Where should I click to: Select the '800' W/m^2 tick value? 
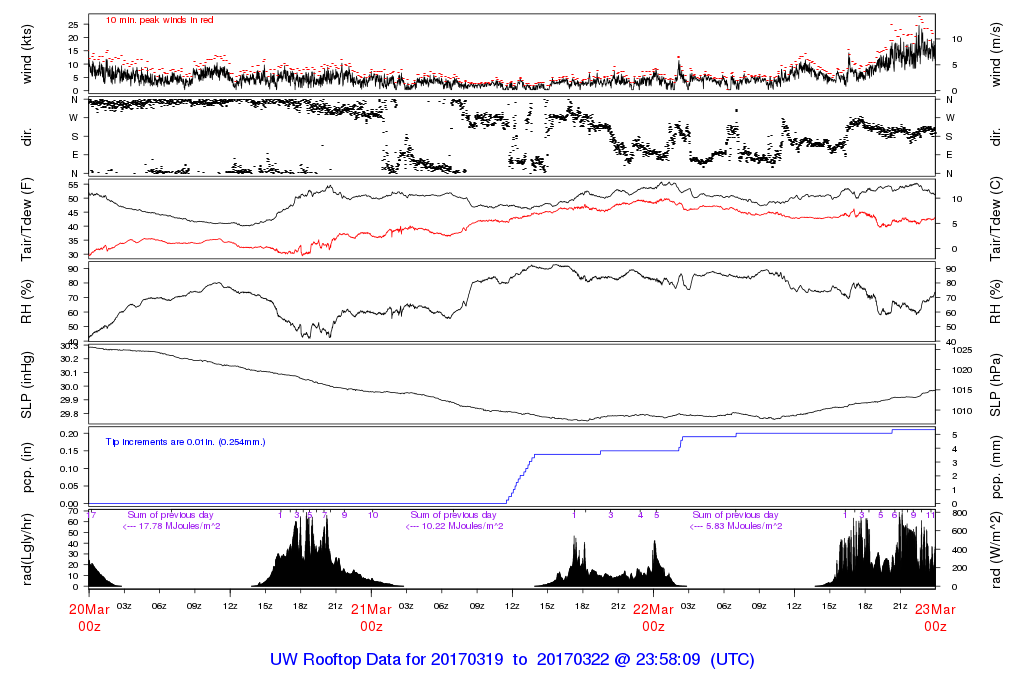click(x=959, y=513)
